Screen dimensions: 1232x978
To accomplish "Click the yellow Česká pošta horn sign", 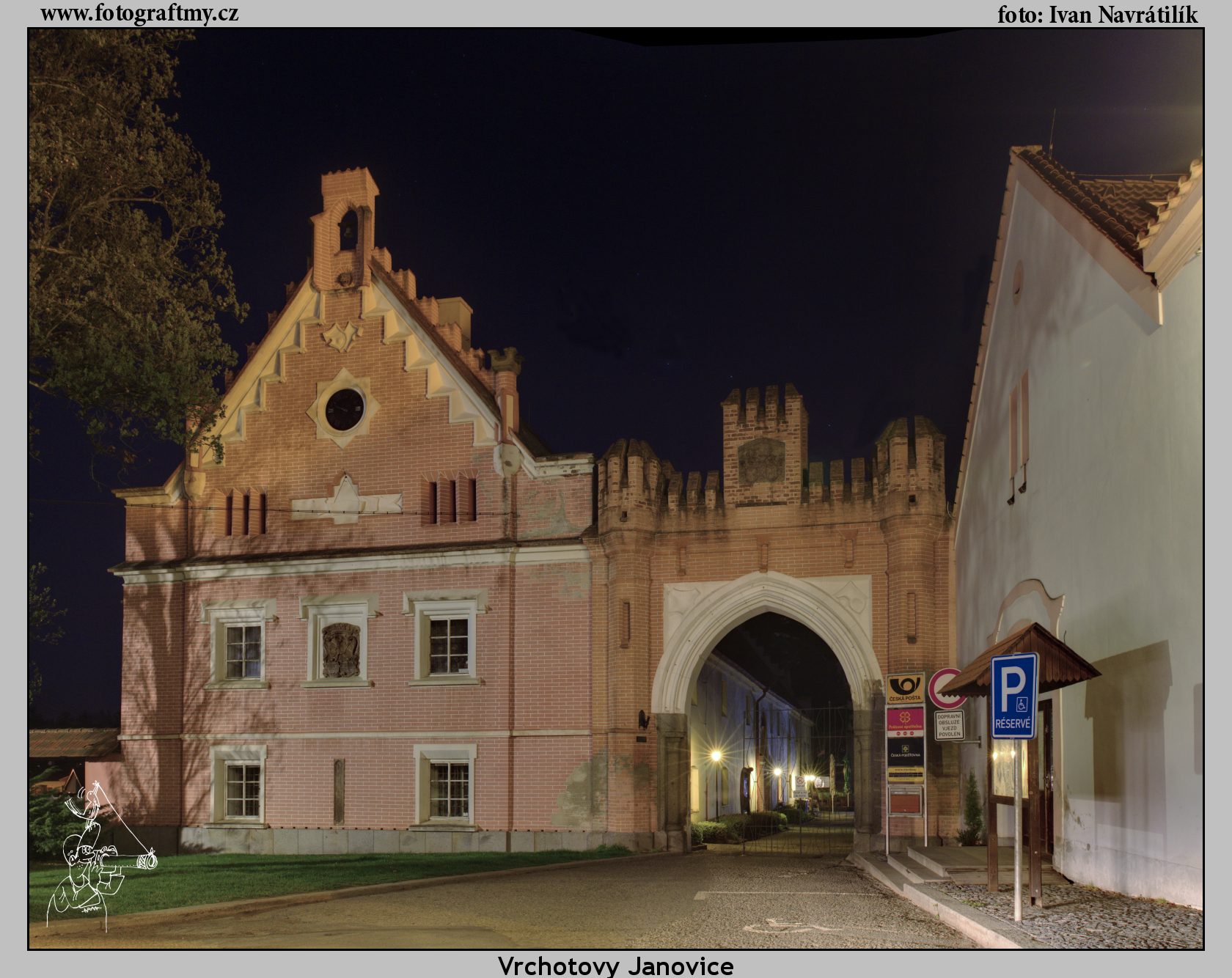I will pos(905,689).
